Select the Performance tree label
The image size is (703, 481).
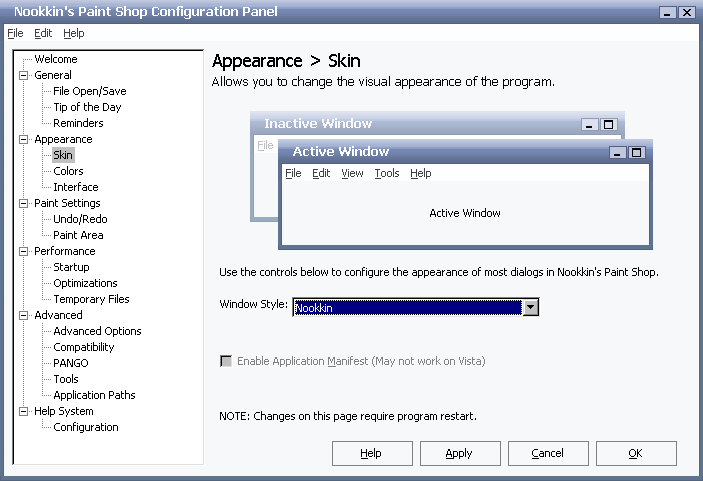tap(65, 251)
